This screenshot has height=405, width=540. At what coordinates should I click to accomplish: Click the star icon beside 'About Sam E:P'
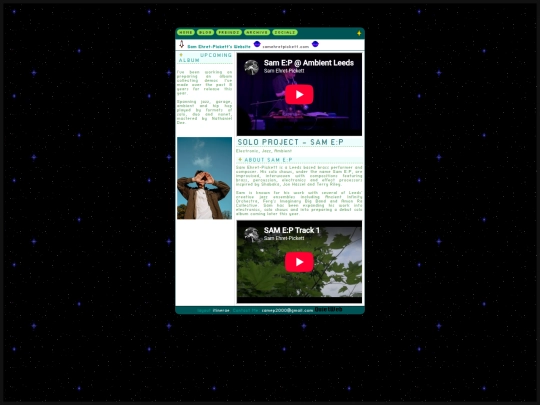[x=240, y=159]
